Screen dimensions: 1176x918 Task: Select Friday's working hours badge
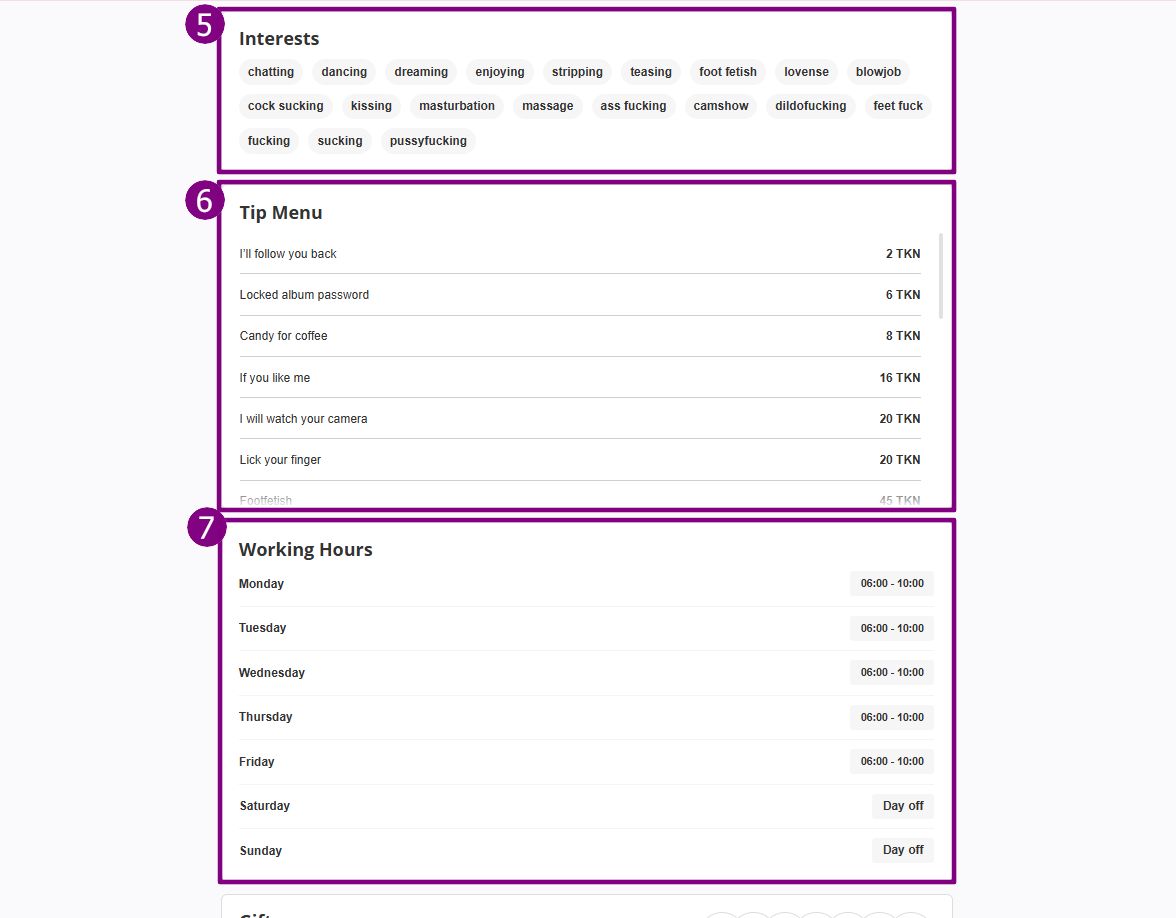tap(892, 761)
